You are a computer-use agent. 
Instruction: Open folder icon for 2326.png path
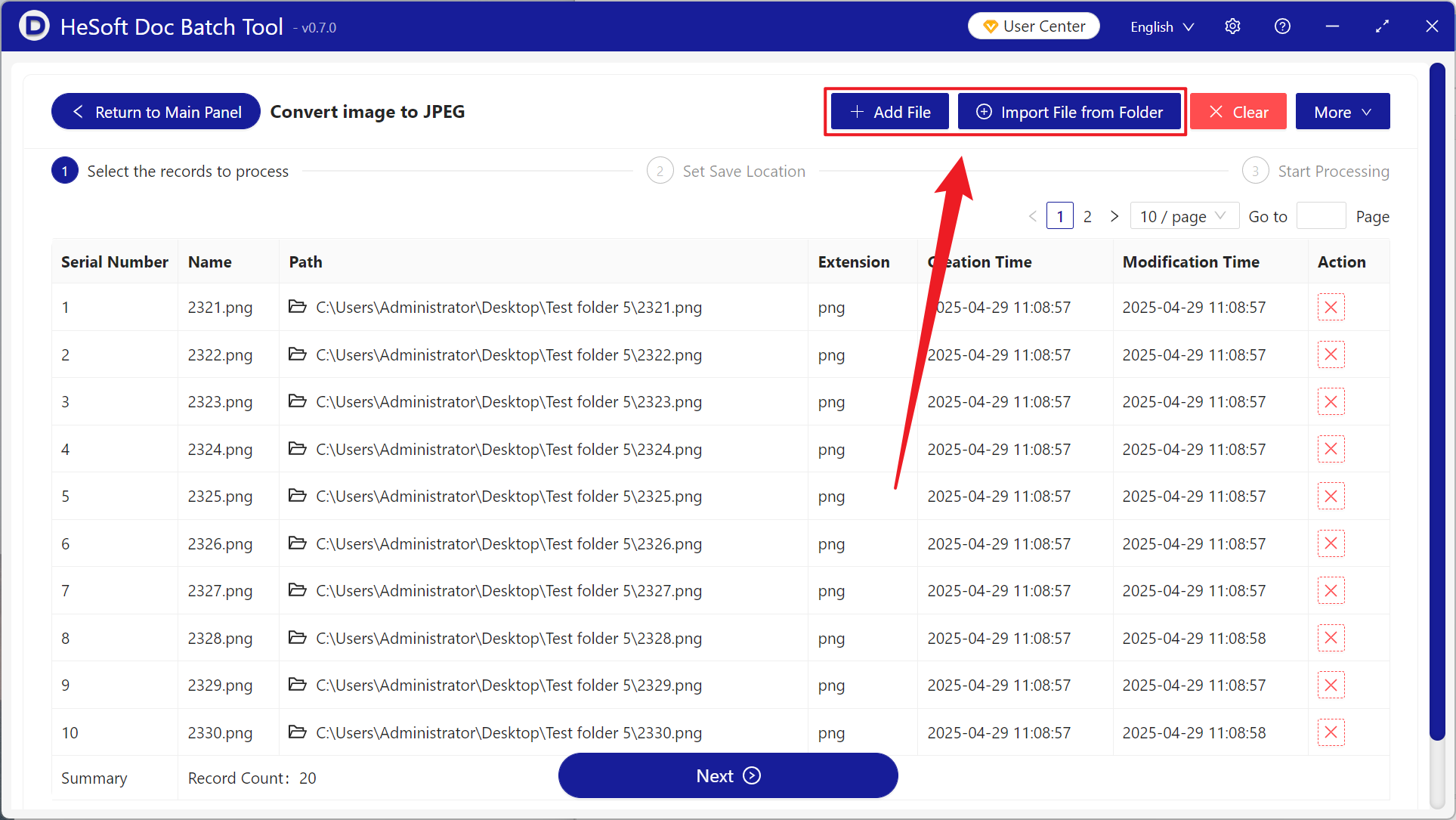coord(298,543)
